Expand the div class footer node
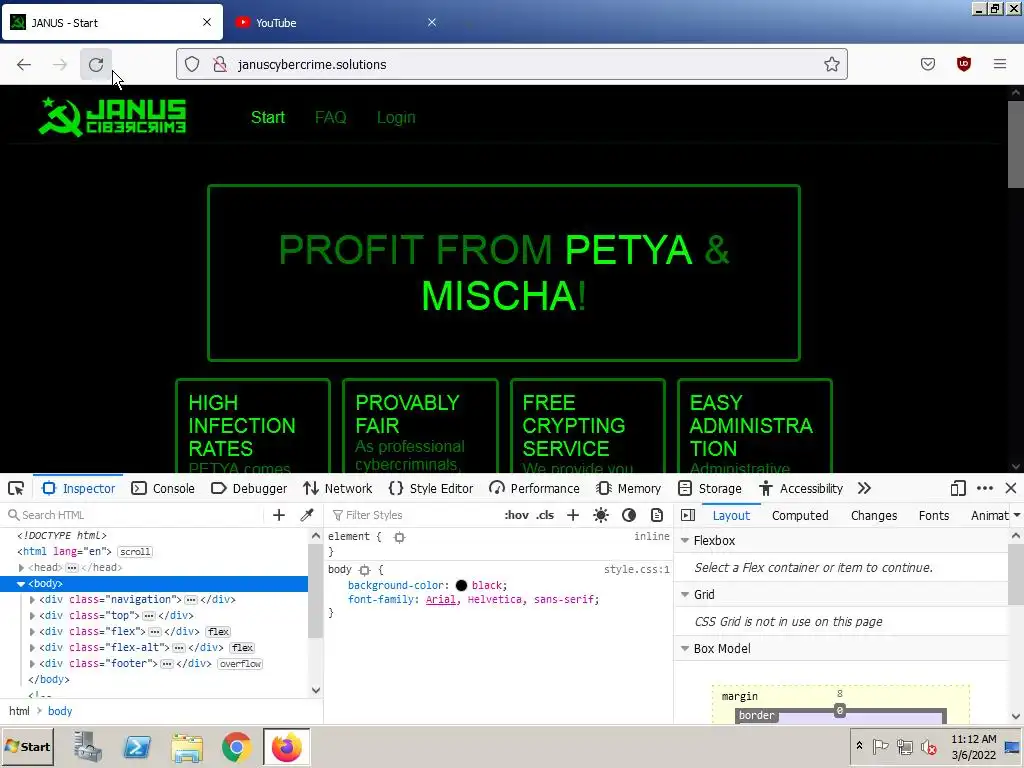Image resolution: width=1024 pixels, height=768 pixels. point(32,664)
